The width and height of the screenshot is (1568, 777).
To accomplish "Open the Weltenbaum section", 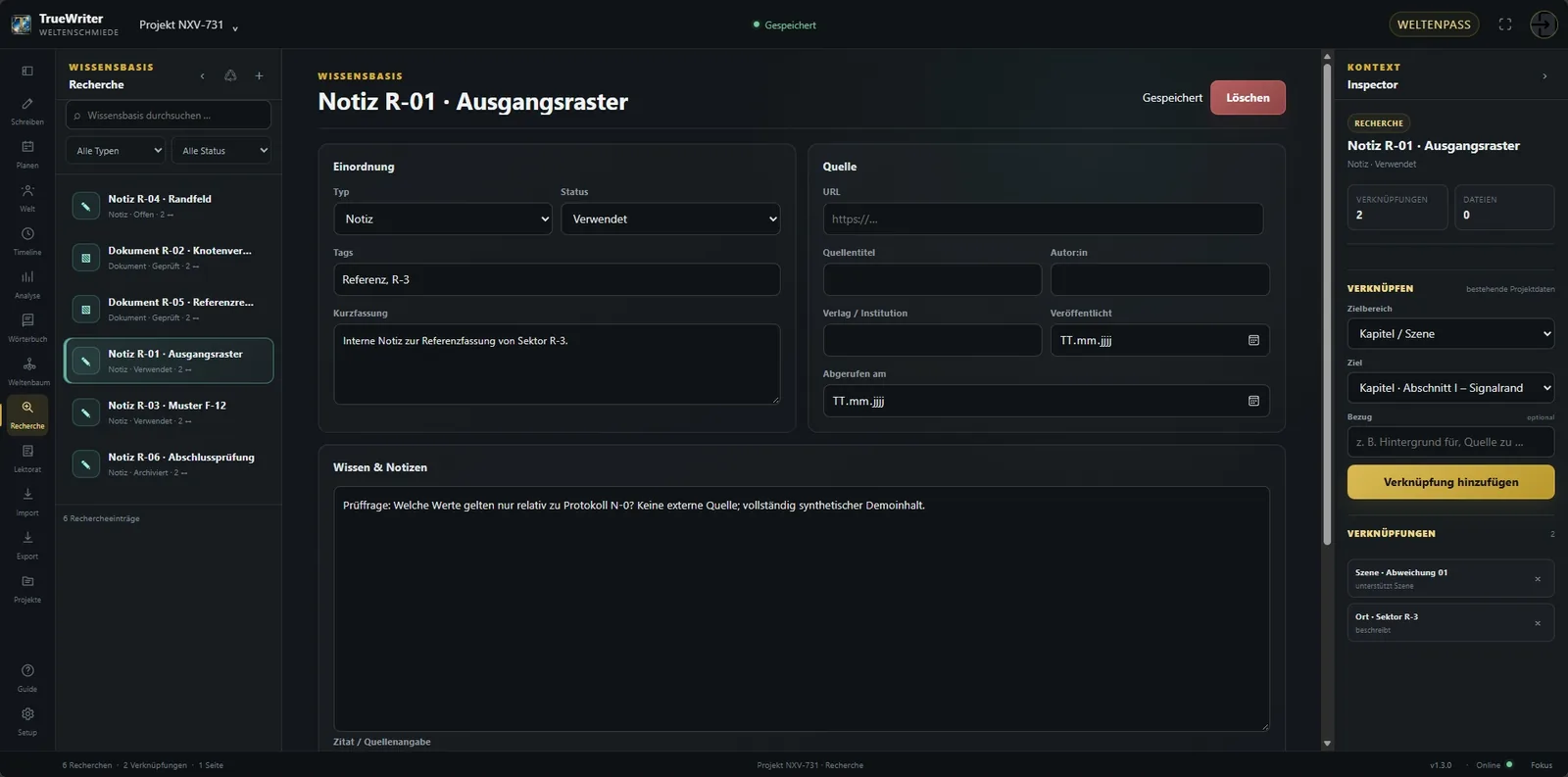I will [x=27, y=371].
